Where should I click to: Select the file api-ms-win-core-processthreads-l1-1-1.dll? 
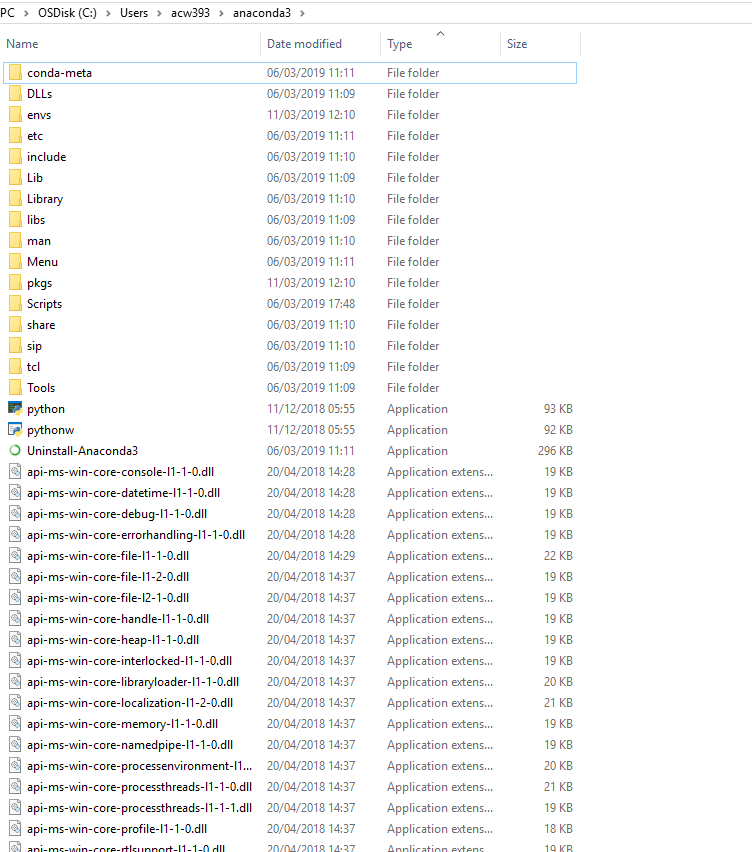click(140, 808)
